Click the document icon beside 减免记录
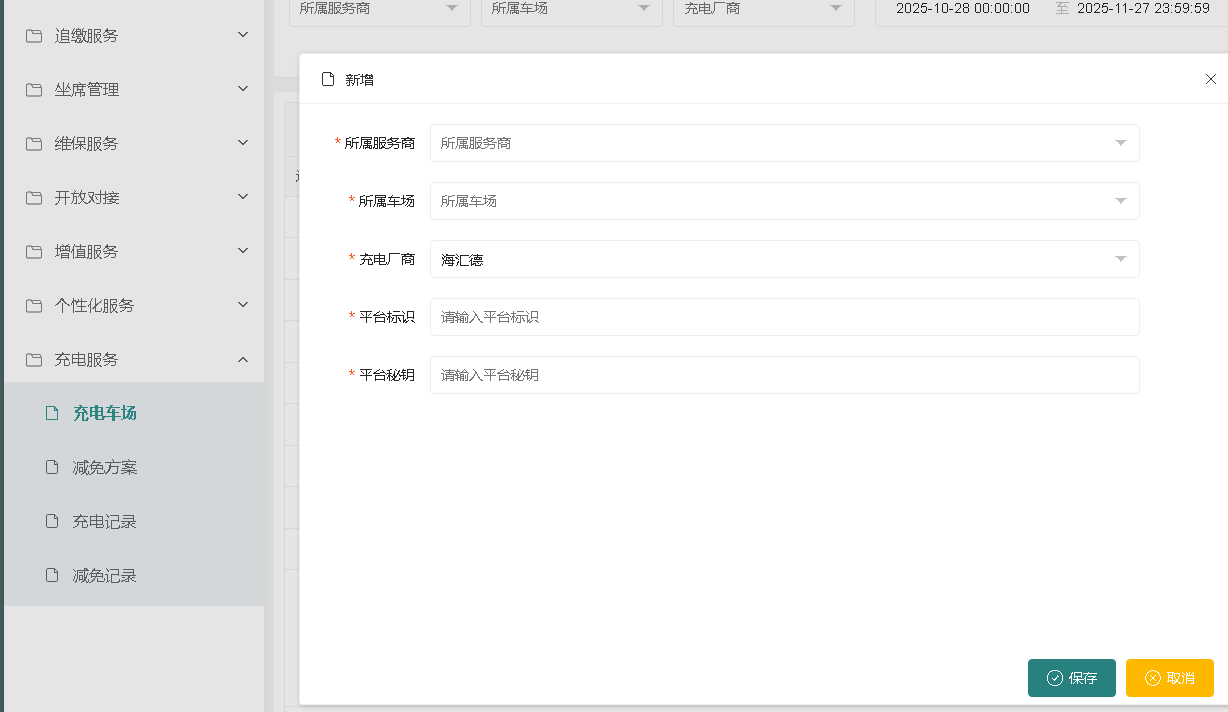Image resolution: width=1228 pixels, height=712 pixels. pyautogui.click(x=52, y=575)
